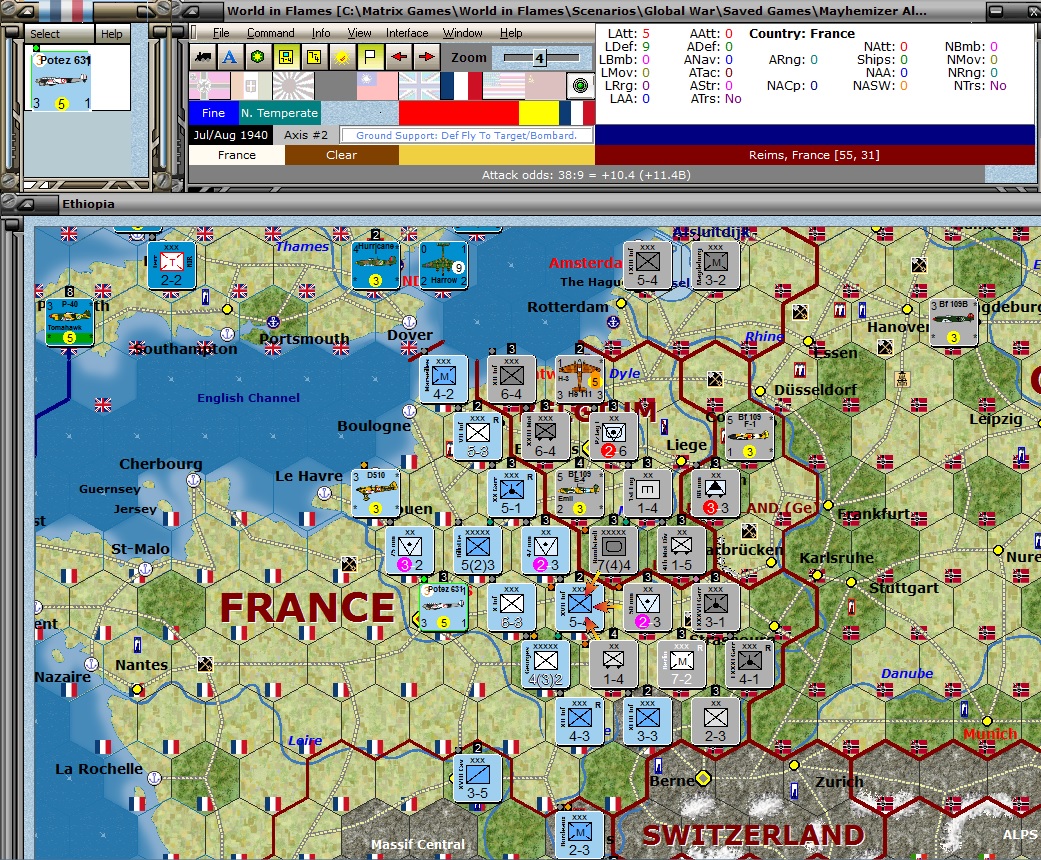Select the 5(2)3 French HQ counter

click(x=478, y=549)
